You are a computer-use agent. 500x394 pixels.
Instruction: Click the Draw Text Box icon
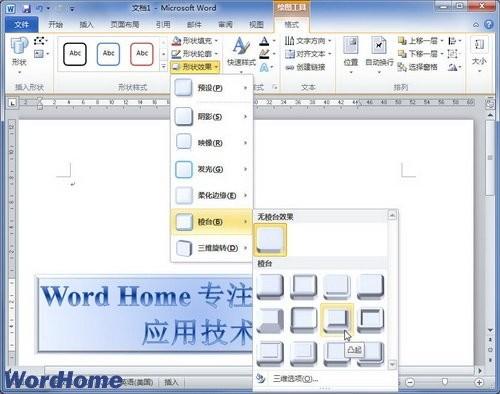40,54
